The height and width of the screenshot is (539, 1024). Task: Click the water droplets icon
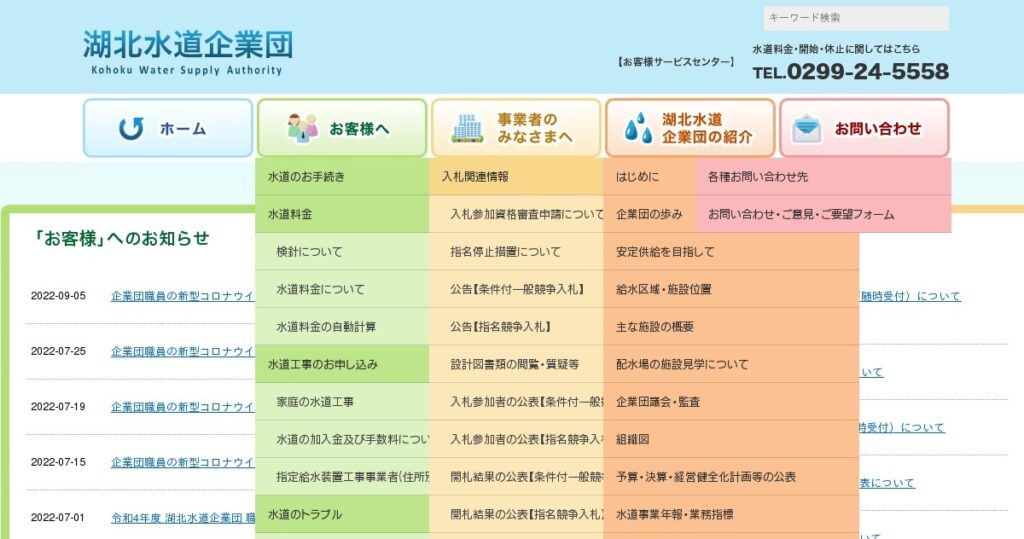coord(638,128)
